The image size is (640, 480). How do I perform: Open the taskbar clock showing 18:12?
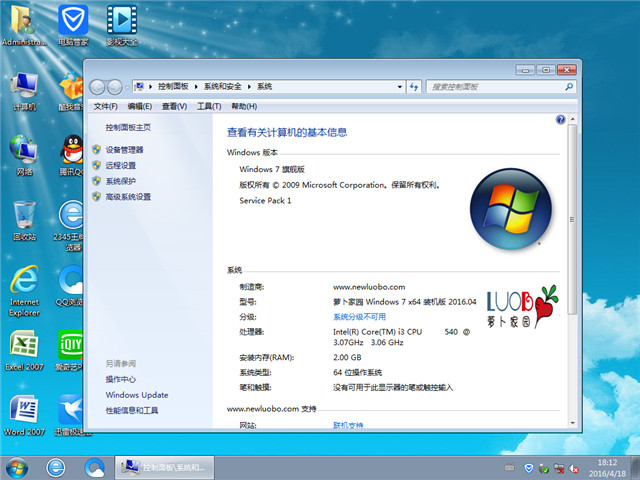coord(607,468)
